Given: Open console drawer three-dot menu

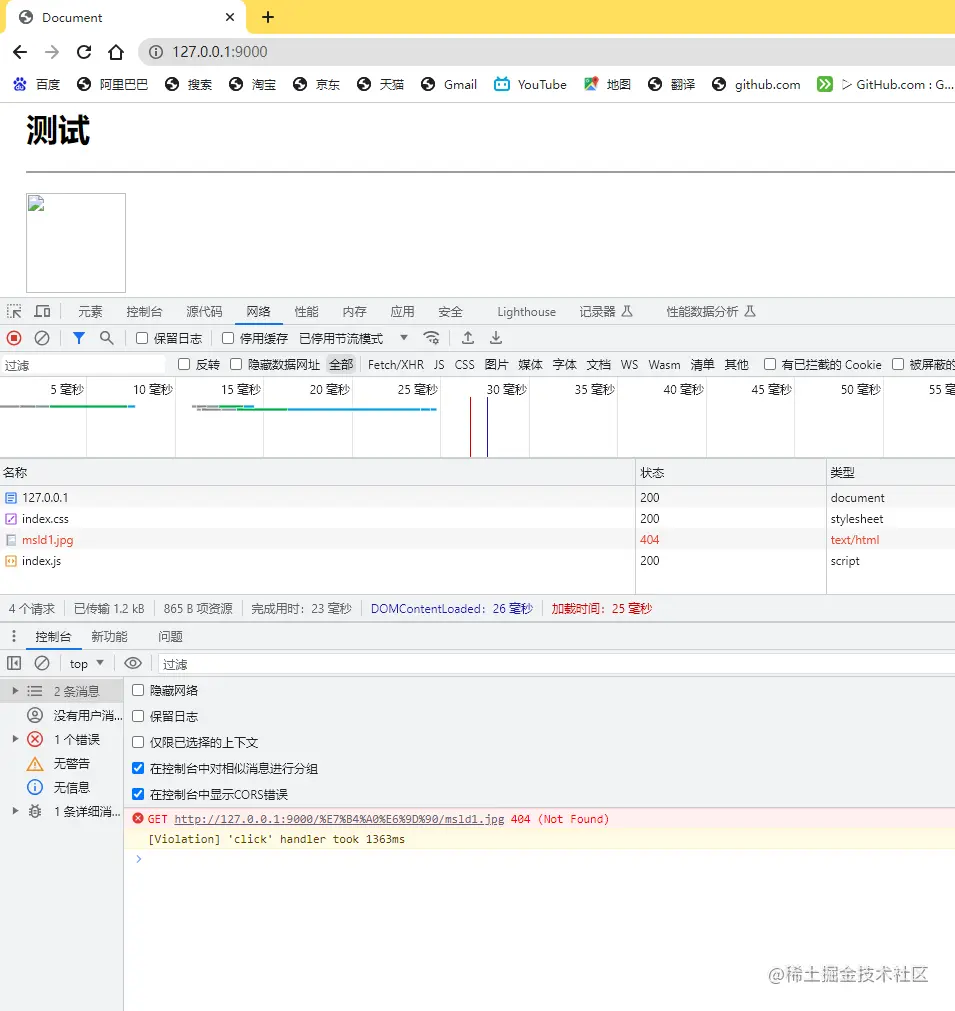Looking at the screenshot, I should coord(14,636).
